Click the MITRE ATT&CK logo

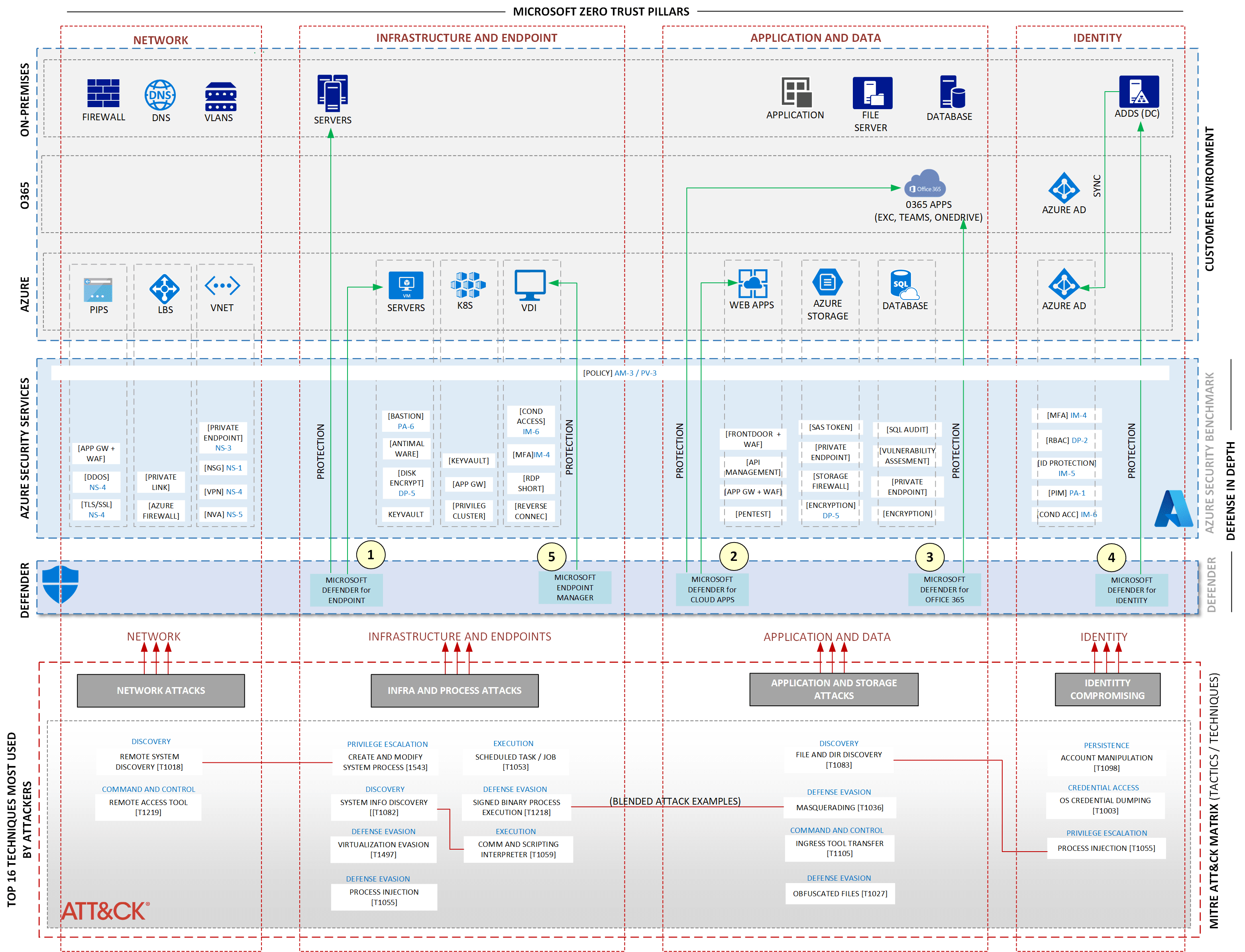(x=106, y=911)
